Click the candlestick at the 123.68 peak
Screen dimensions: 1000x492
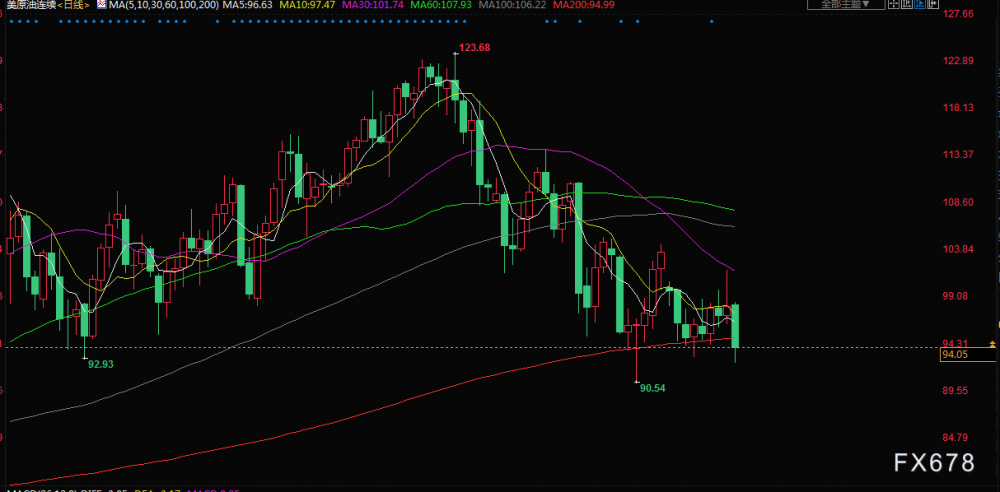tap(455, 89)
